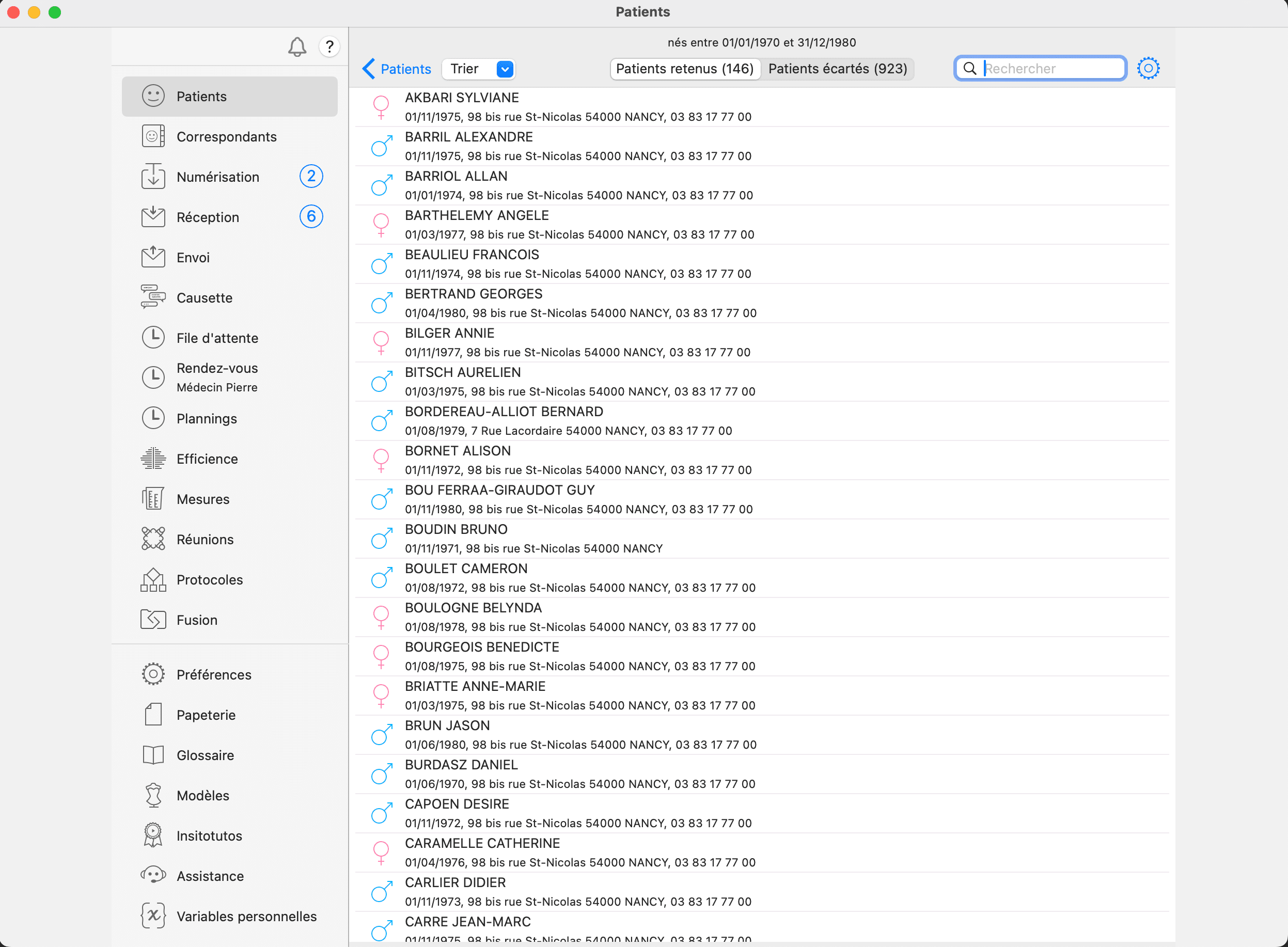Click the blue gear settings icon
Screen dimensions: 1288x947
[1148, 69]
